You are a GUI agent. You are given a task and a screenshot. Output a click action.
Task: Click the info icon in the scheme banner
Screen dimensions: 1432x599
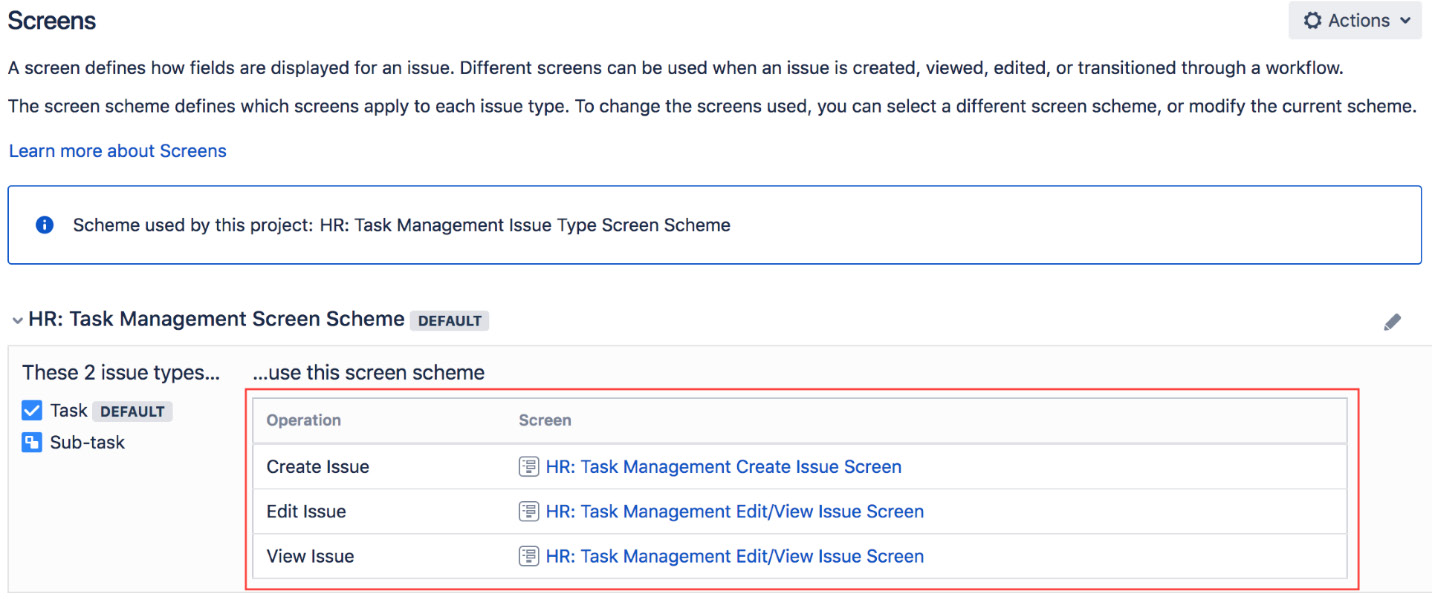click(44, 224)
